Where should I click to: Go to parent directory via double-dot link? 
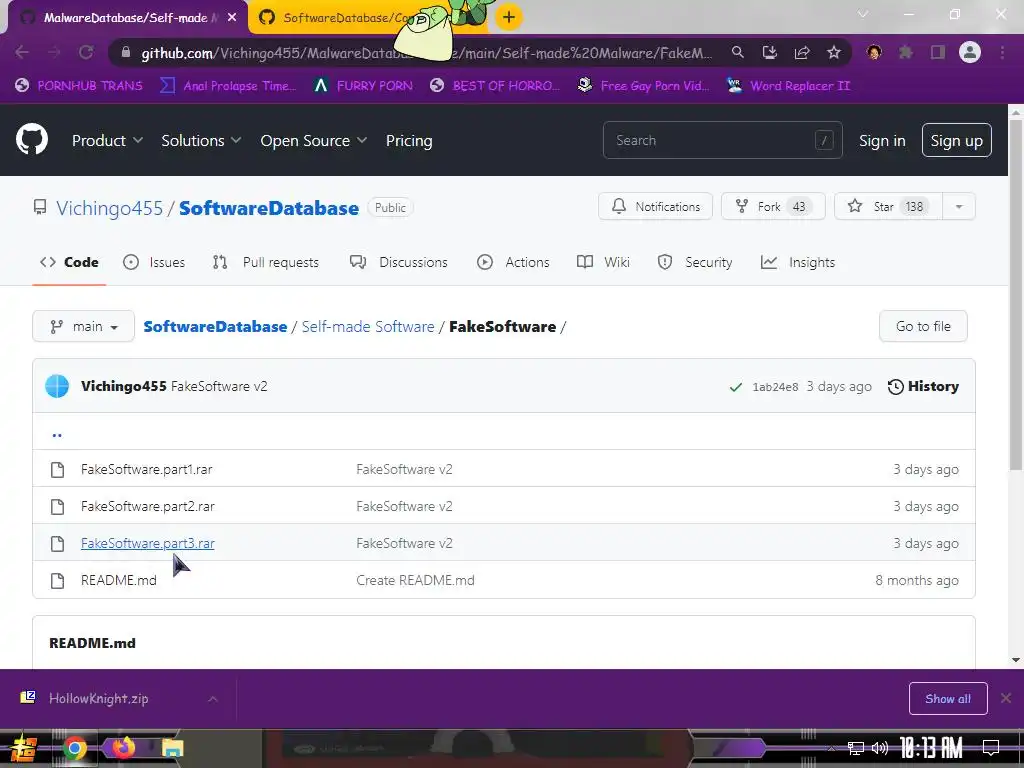click(57, 434)
